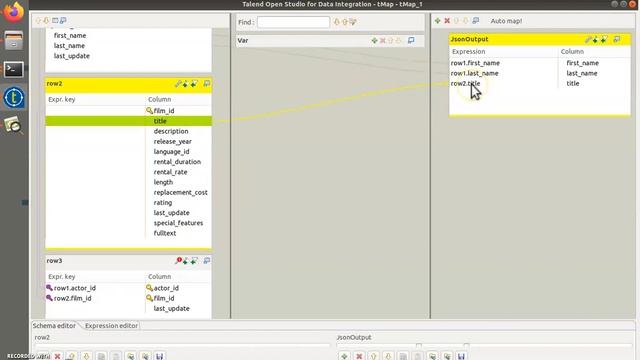Click the 'row1.actor_id' expression key in row3

pyautogui.click(x=75, y=288)
